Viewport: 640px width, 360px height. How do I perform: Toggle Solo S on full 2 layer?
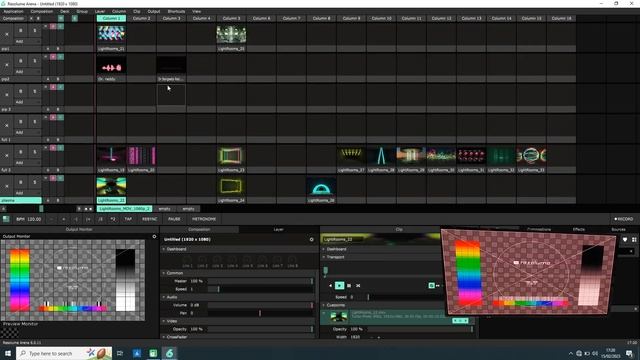click(35, 152)
